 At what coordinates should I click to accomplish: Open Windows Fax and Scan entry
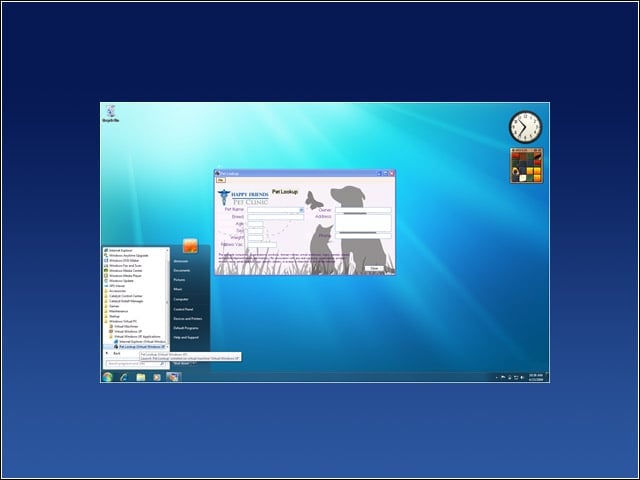123,266
